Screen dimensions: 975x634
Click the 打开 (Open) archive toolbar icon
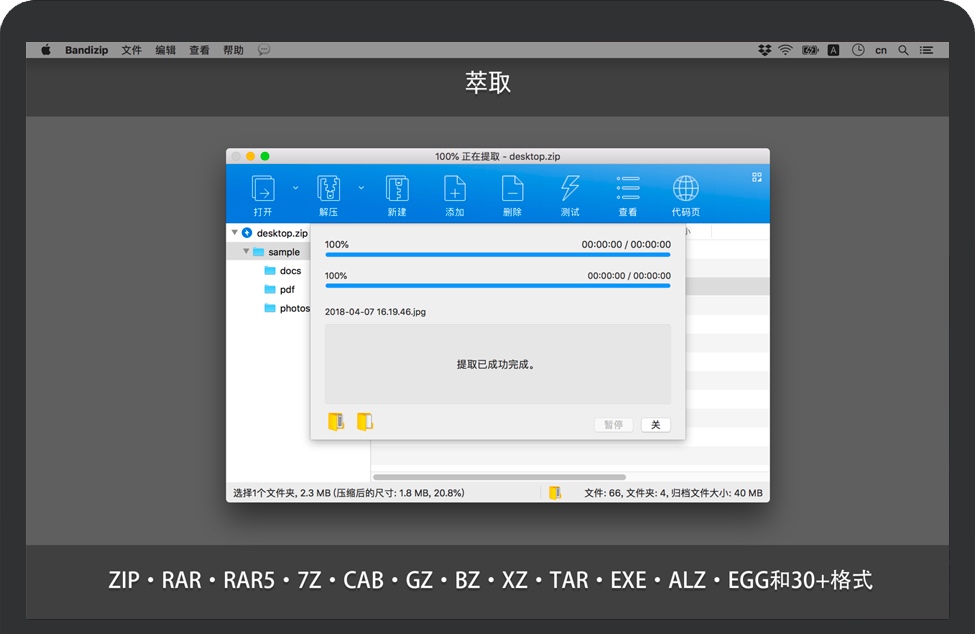coord(263,189)
